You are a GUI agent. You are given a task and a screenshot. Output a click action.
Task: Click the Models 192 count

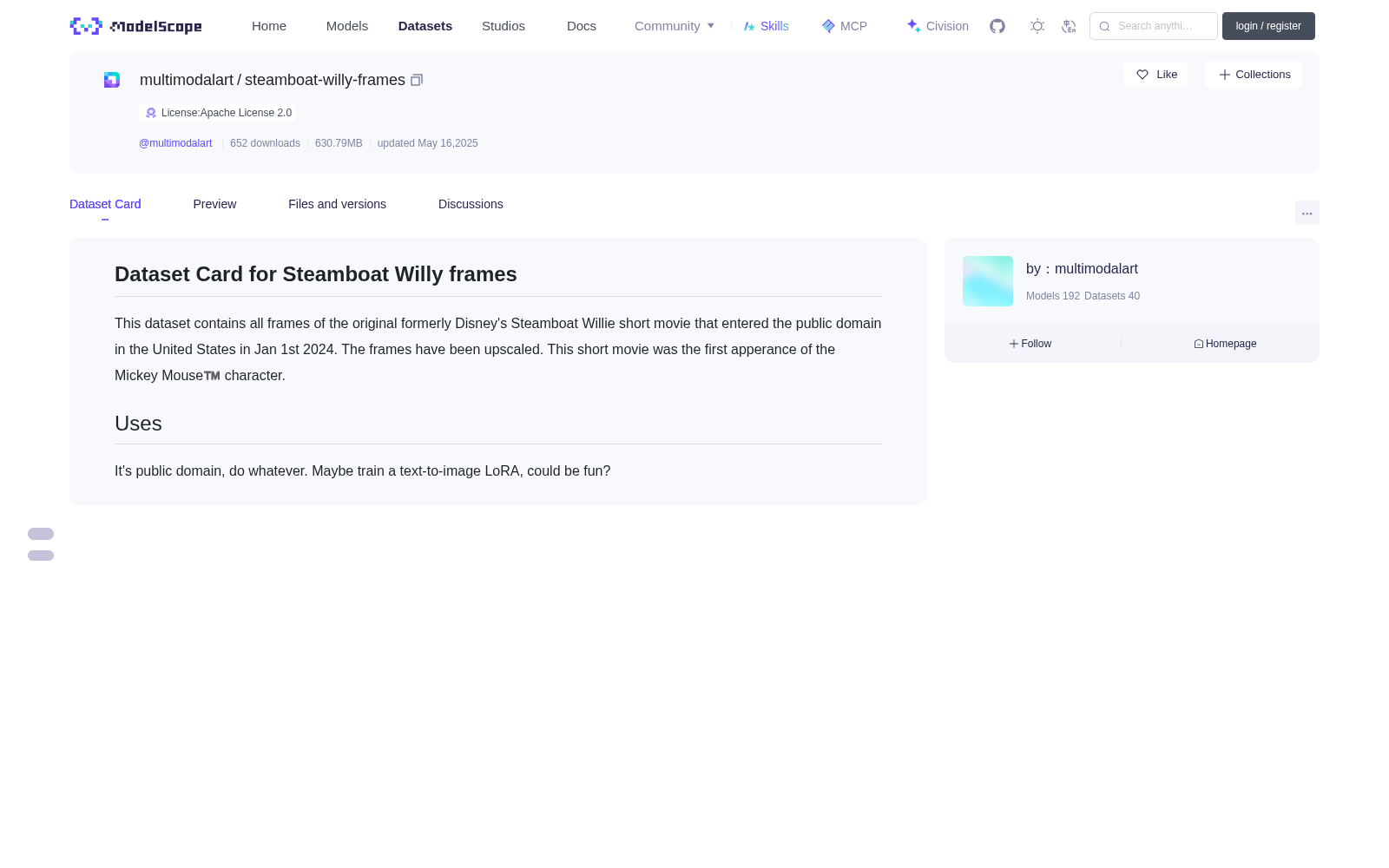click(1053, 296)
